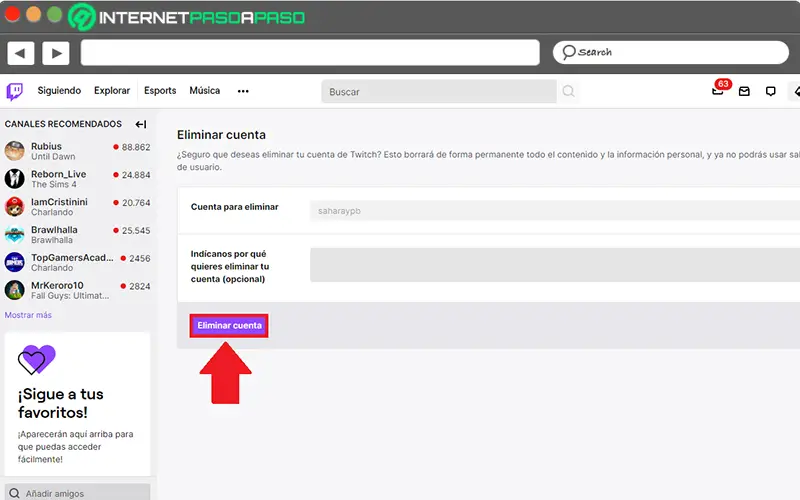The width and height of the screenshot is (800, 500).
Task: Focus the Buscar search field
Action: pyautogui.click(x=439, y=91)
